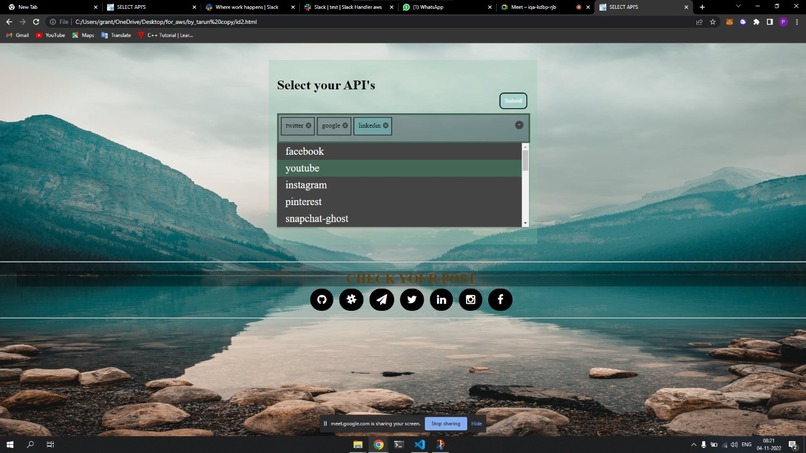Viewport: 806px width, 453px height.
Task: Open Task View on the taskbar
Action: [x=50, y=444]
